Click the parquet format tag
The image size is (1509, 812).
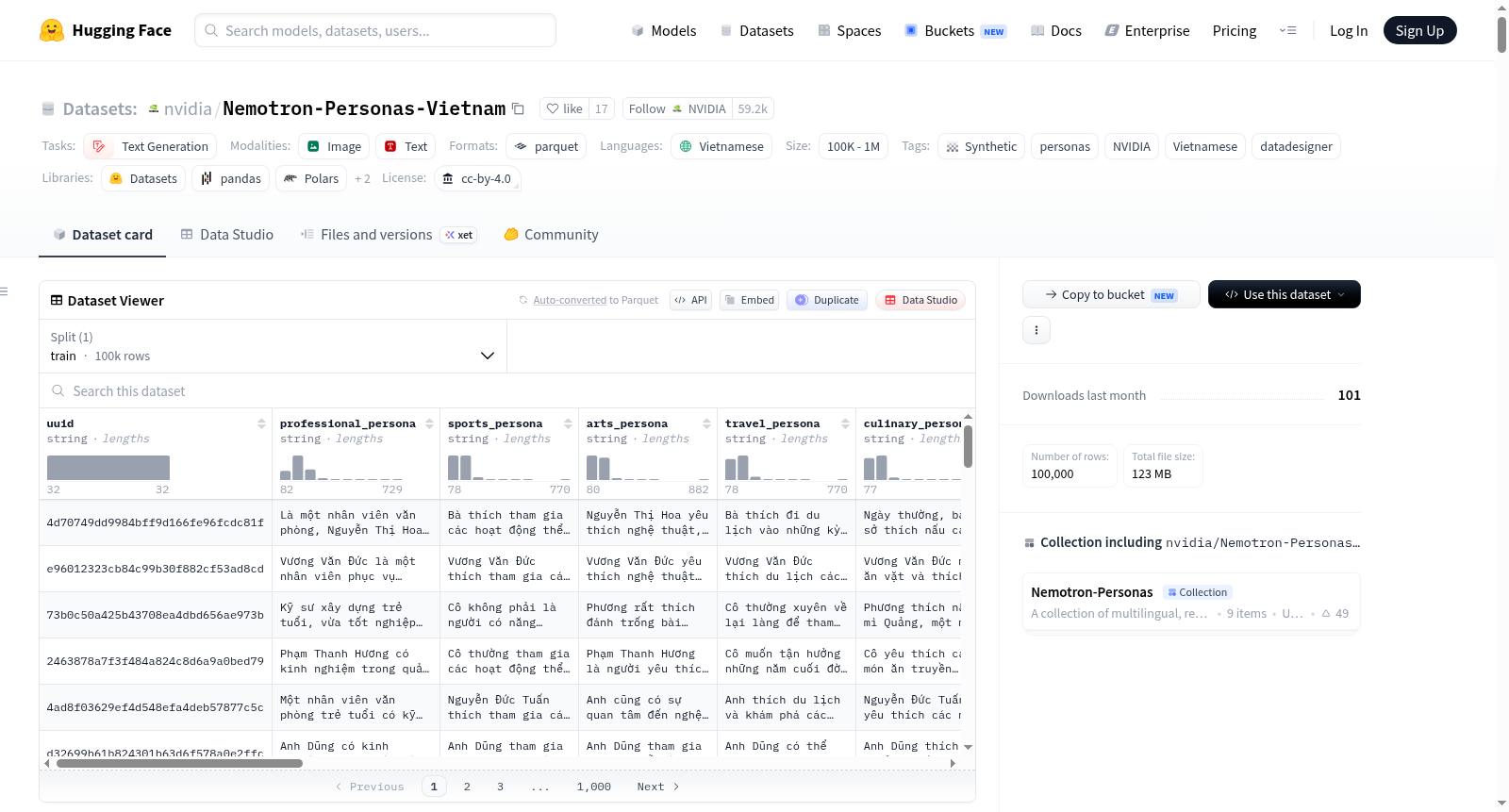(x=546, y=146)
